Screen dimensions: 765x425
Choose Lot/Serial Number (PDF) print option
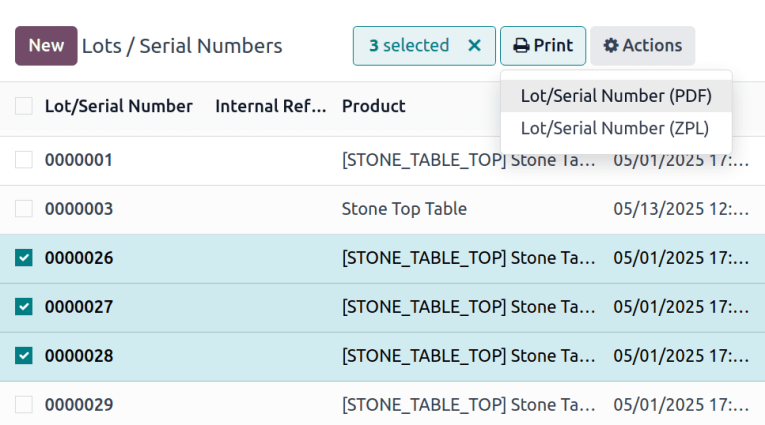pos(615,96)
